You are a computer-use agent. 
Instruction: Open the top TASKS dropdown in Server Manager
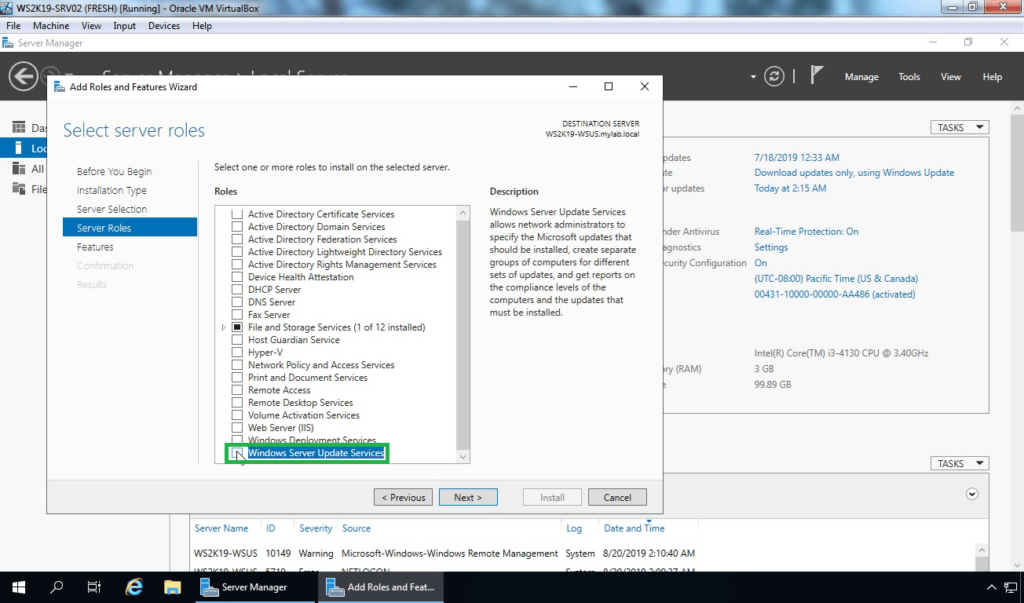[x=959, y=127]
